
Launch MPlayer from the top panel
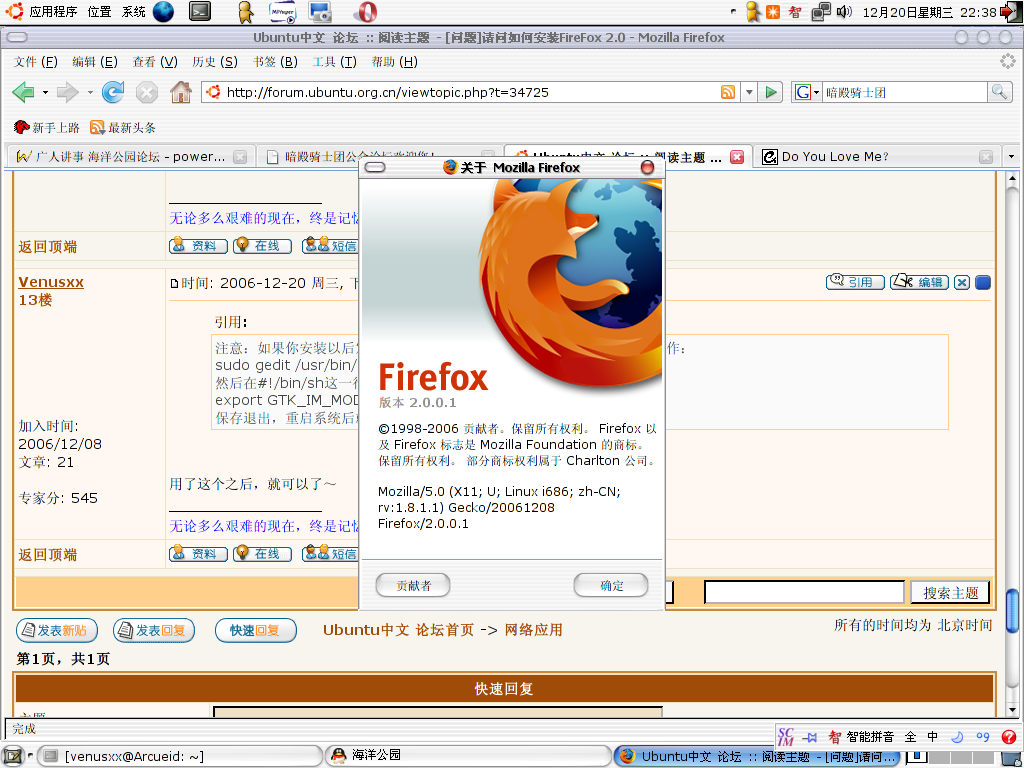click(282, 12)
